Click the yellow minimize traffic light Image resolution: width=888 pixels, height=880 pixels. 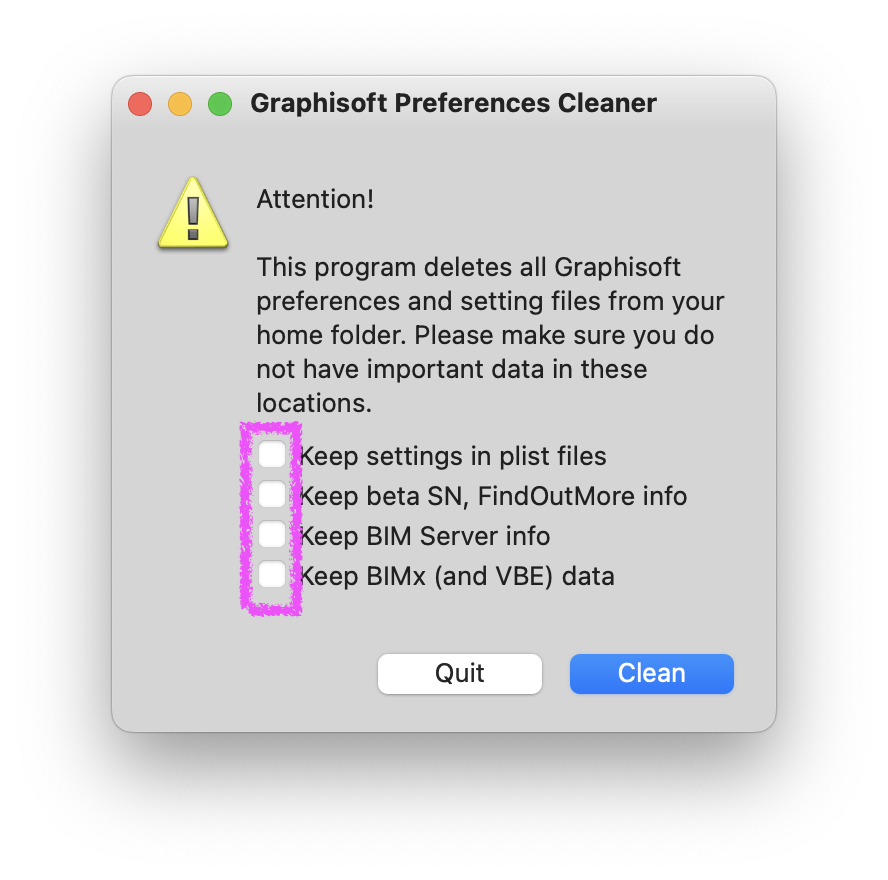(179, 103)
